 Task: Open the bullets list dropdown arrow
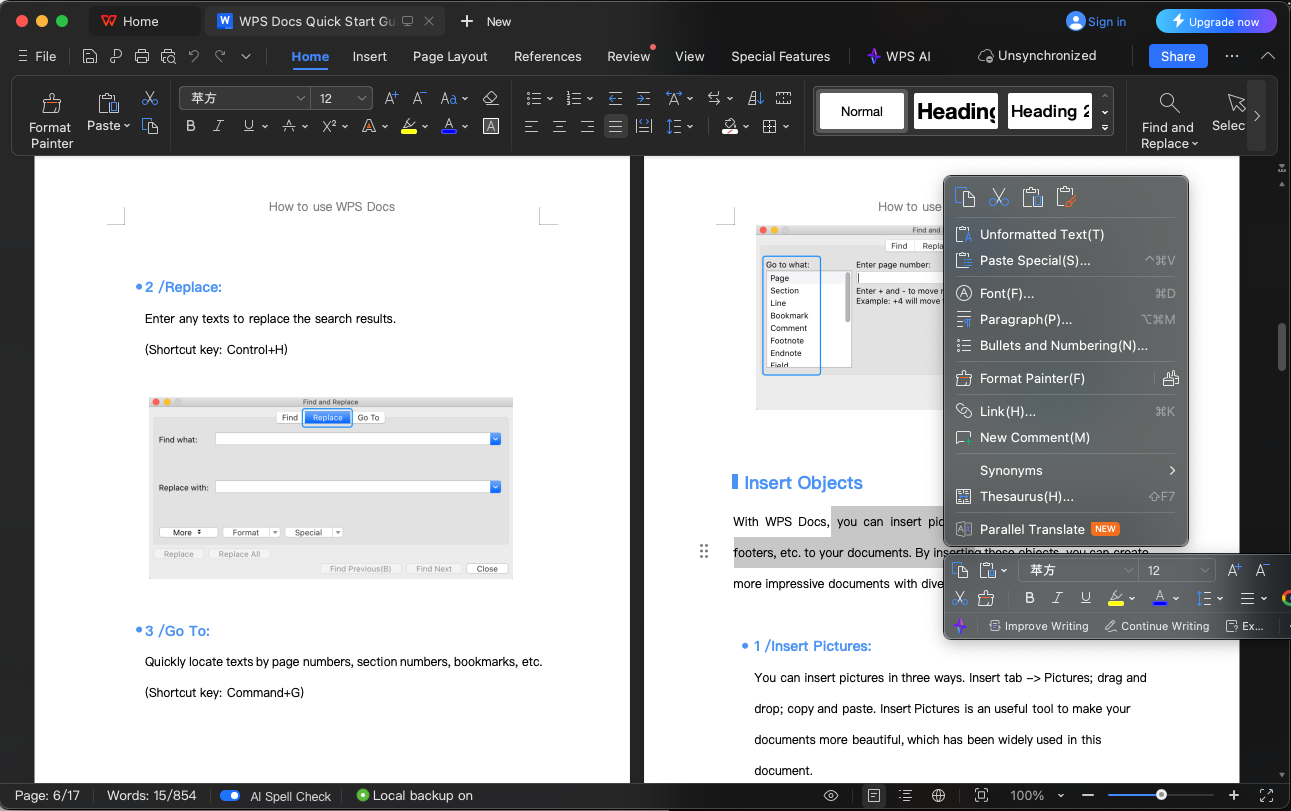pyautogui.click(x=550, y=98)
